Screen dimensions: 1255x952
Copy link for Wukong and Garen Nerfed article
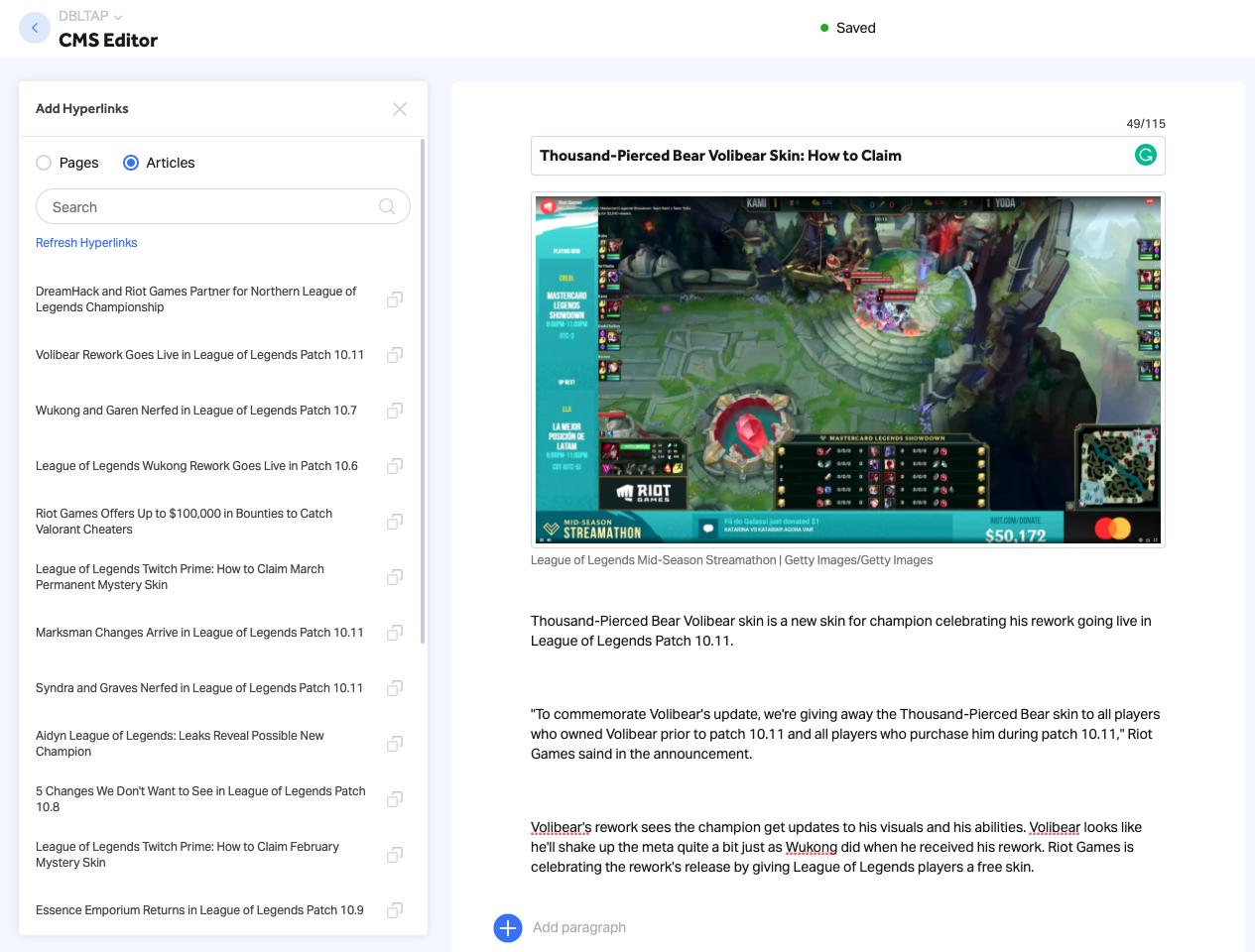395,411
